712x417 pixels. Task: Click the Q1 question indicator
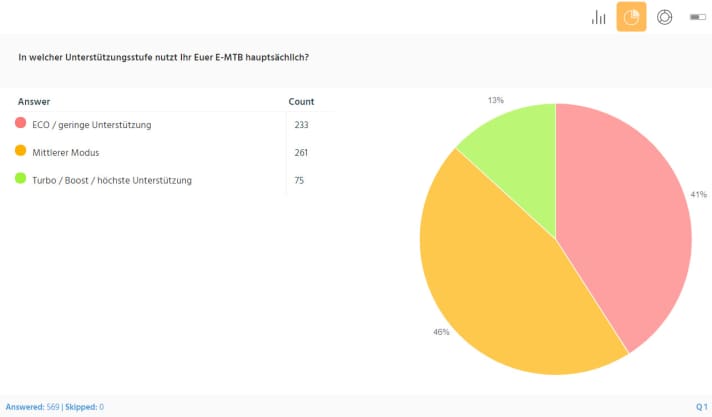701,407
